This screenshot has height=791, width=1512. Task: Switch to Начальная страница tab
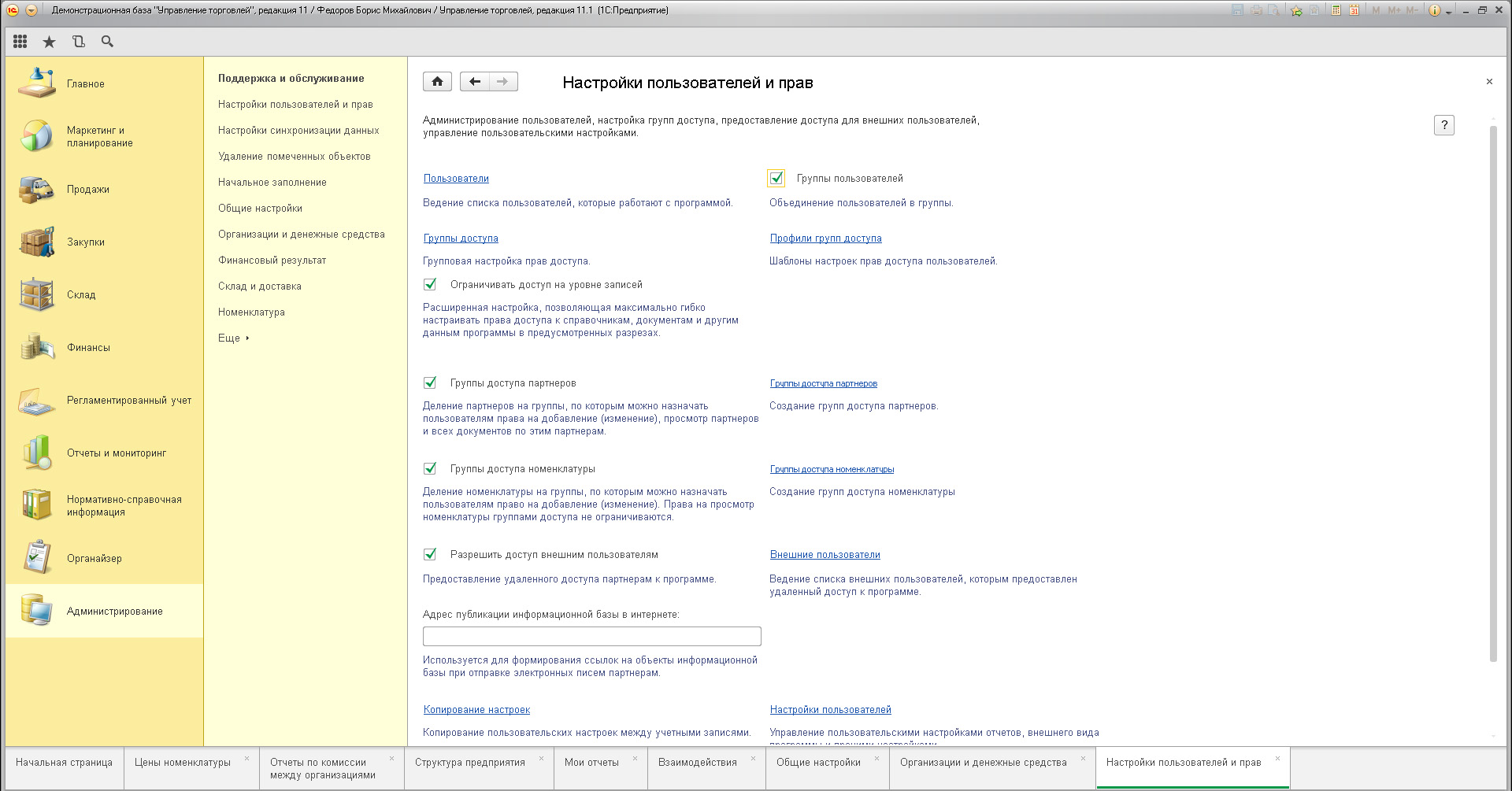click(65, 767)
